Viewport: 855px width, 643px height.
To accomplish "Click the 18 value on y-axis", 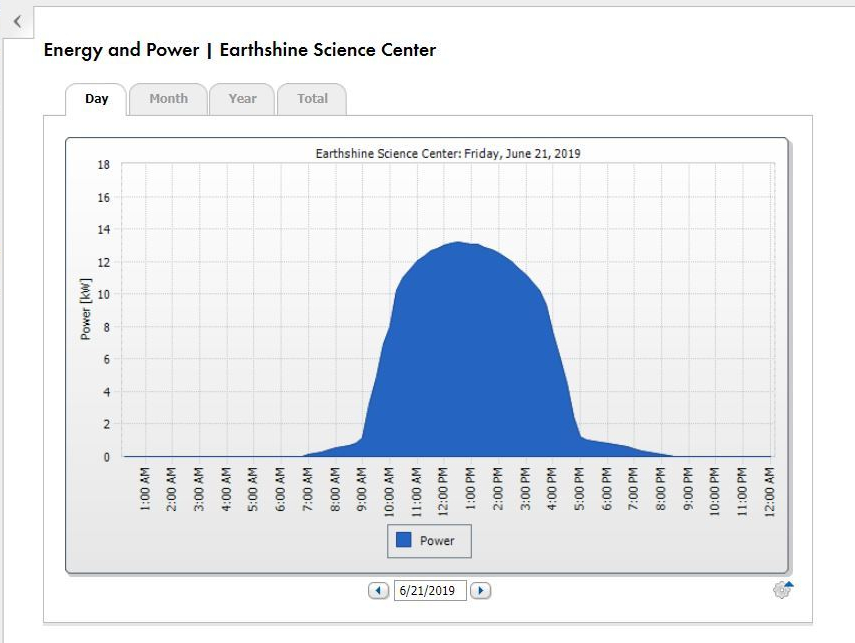I will point(103,165).
